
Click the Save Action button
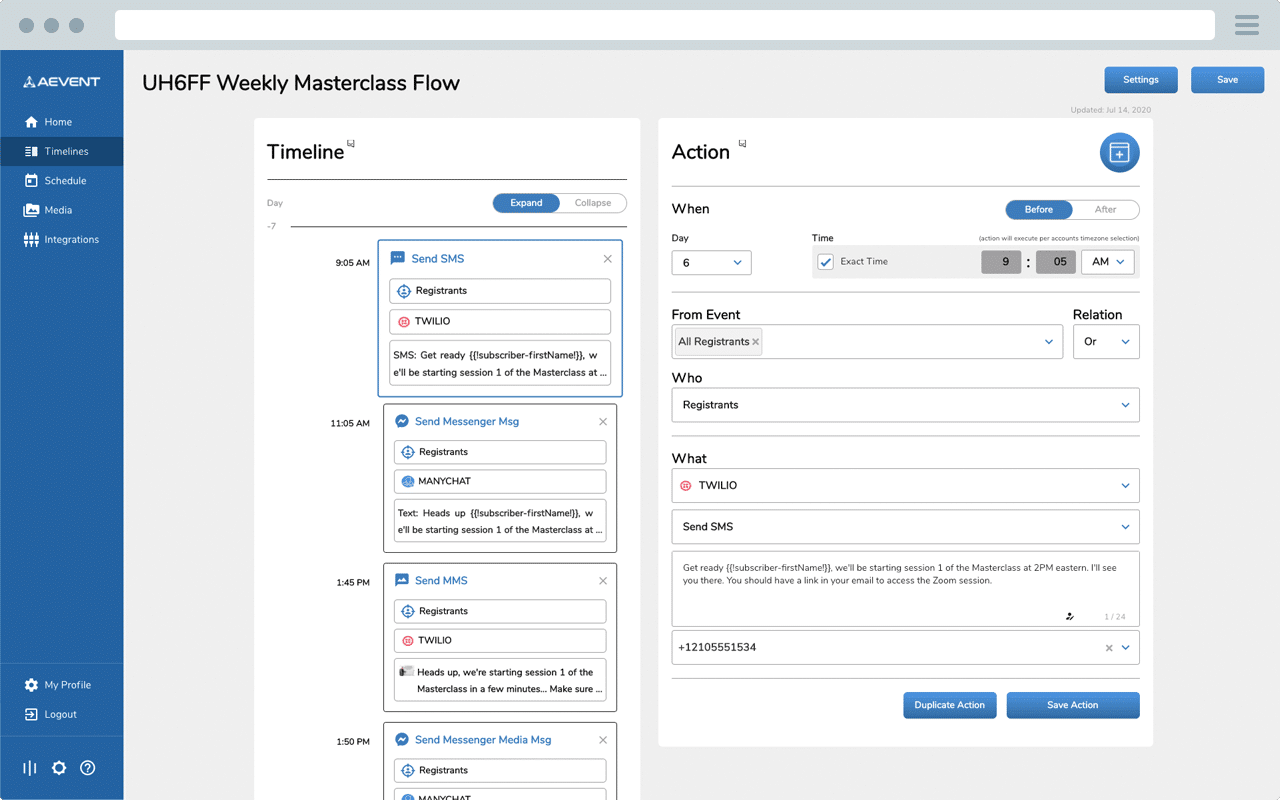click(x=1073, y=705)
